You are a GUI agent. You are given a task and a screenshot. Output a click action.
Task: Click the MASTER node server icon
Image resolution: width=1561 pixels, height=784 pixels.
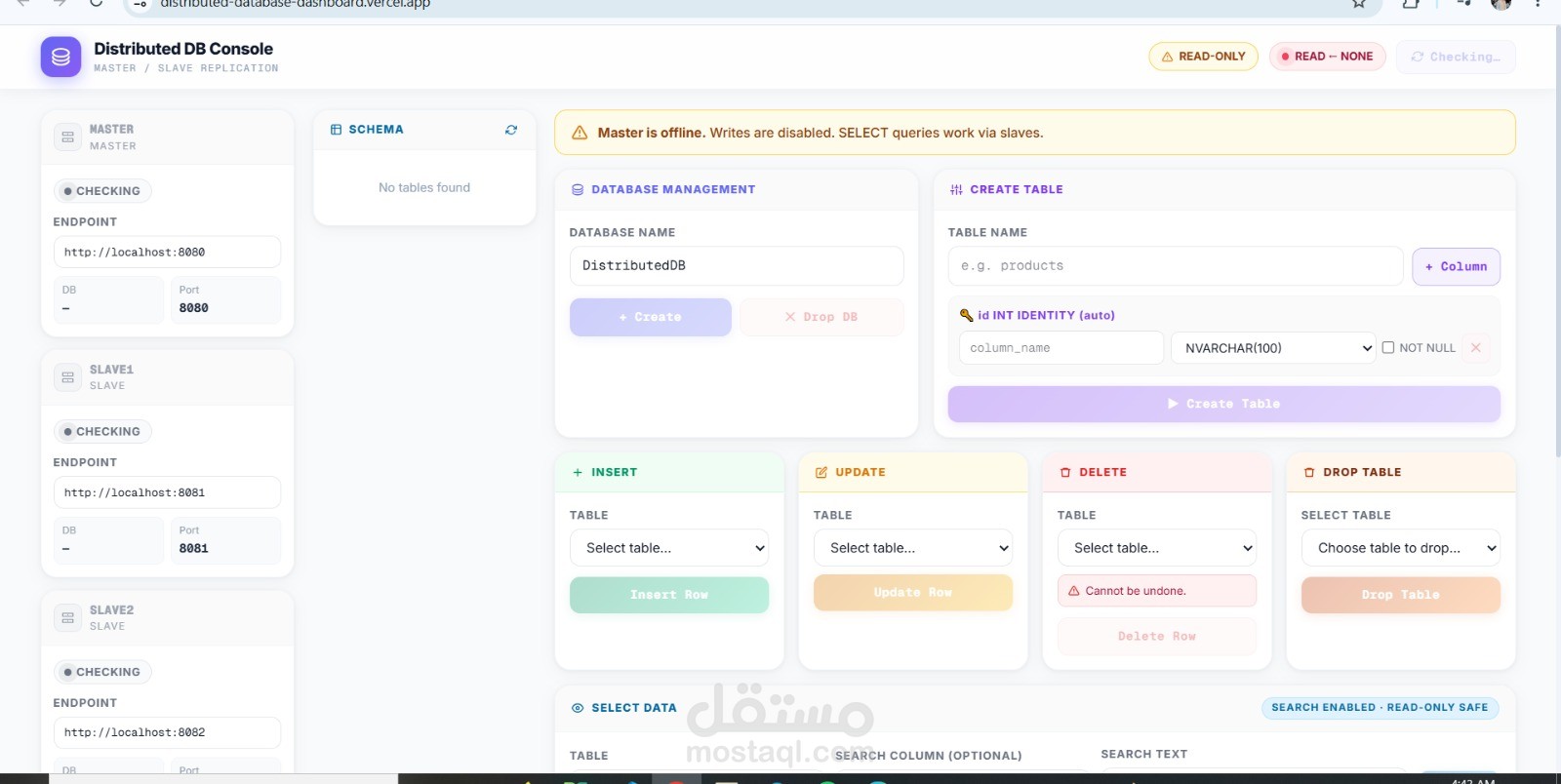click(x=68, y=137)
